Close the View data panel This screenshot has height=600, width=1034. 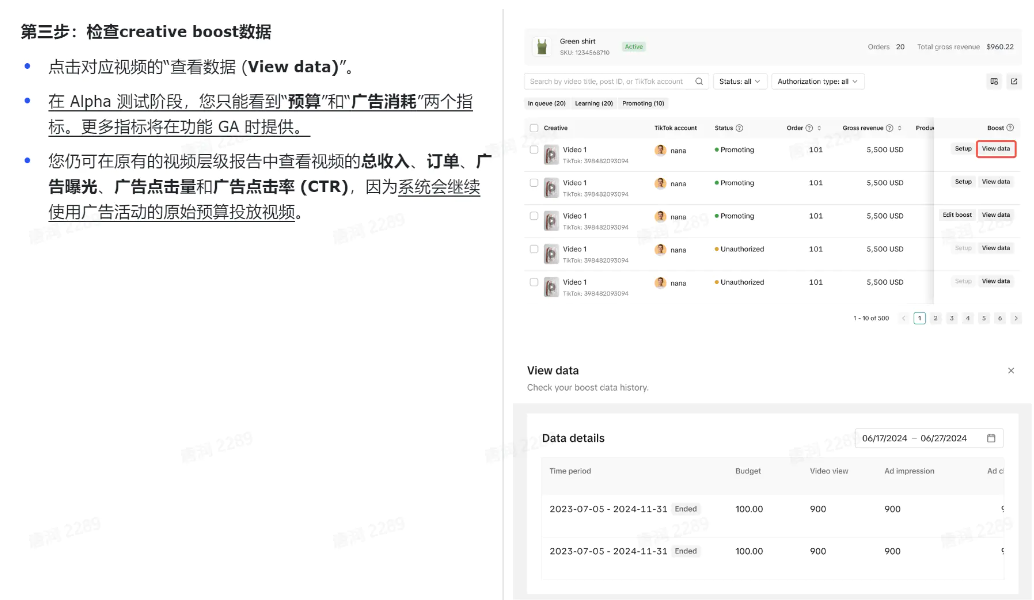pyautogui.click(x=1011, y=371)
